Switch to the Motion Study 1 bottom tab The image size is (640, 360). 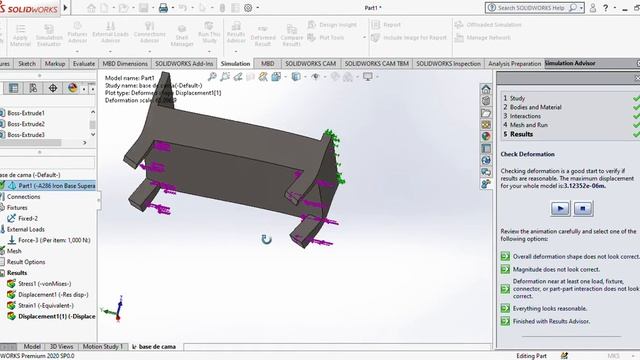[102, 347]
